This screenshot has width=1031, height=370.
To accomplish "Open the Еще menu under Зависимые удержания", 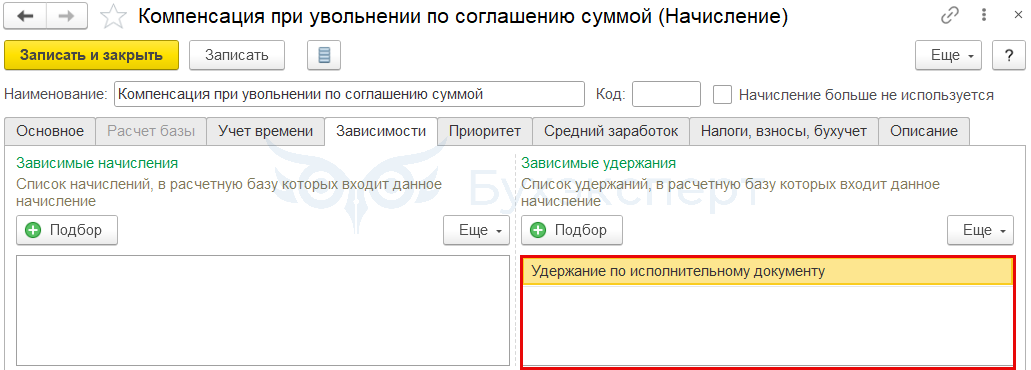I will pyautogui.click(x=980, y=230).
